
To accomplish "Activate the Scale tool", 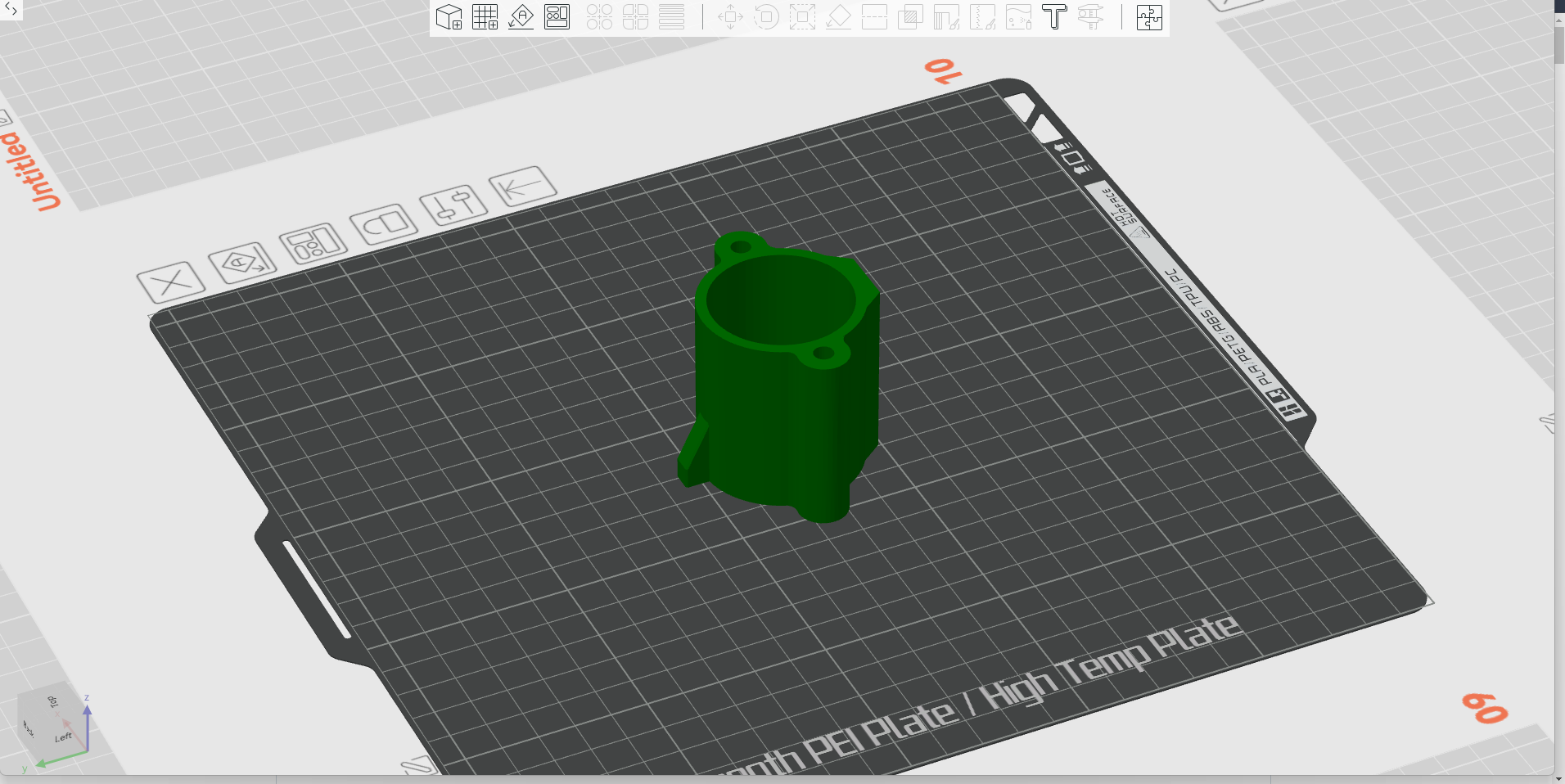I will (x=802, y=17).
